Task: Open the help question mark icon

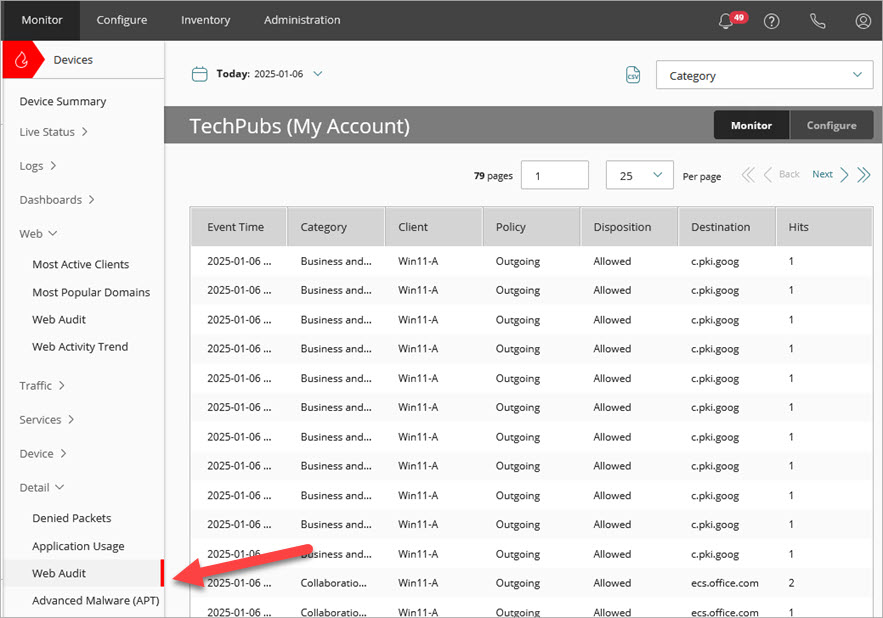Action: click(771, 21)
